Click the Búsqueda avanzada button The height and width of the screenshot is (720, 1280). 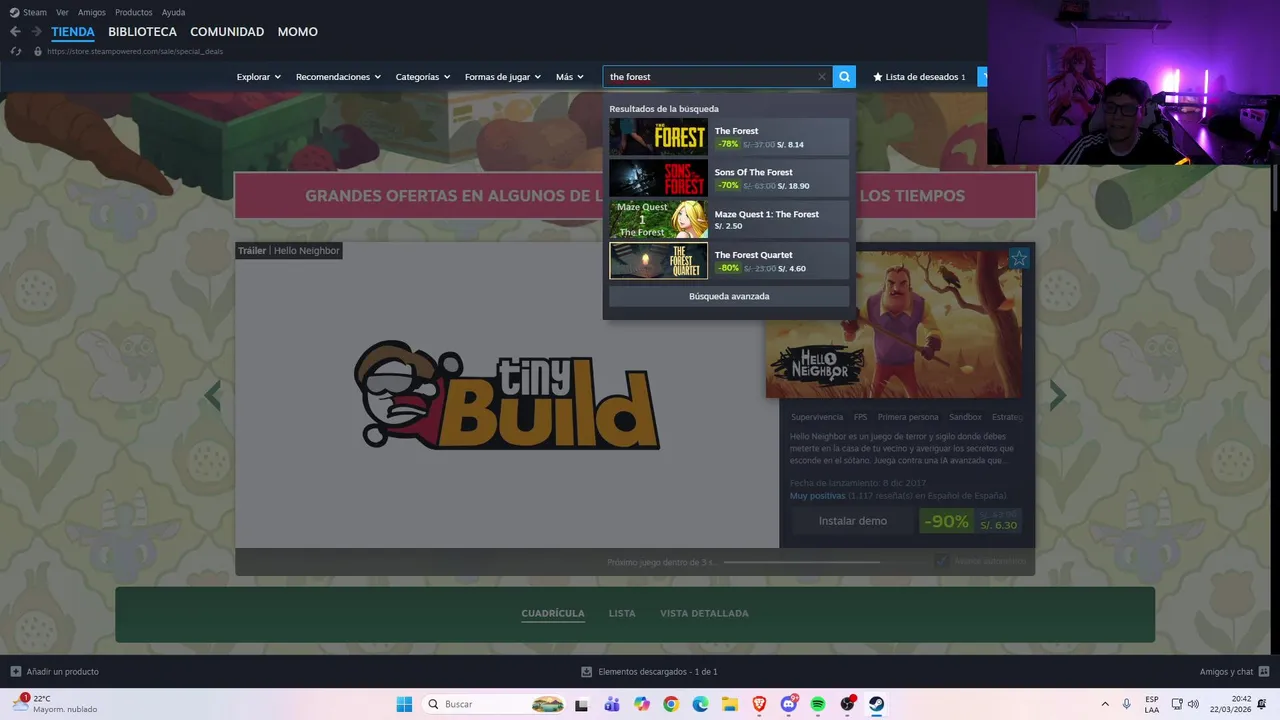[729, 296]
